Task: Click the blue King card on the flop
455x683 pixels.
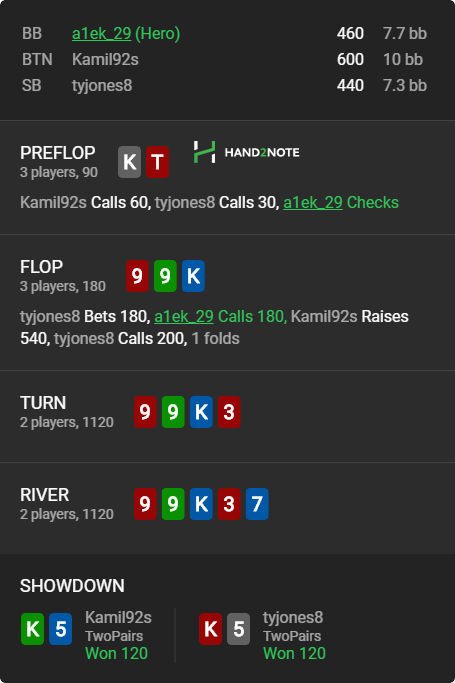Action: tap(193, 276)
